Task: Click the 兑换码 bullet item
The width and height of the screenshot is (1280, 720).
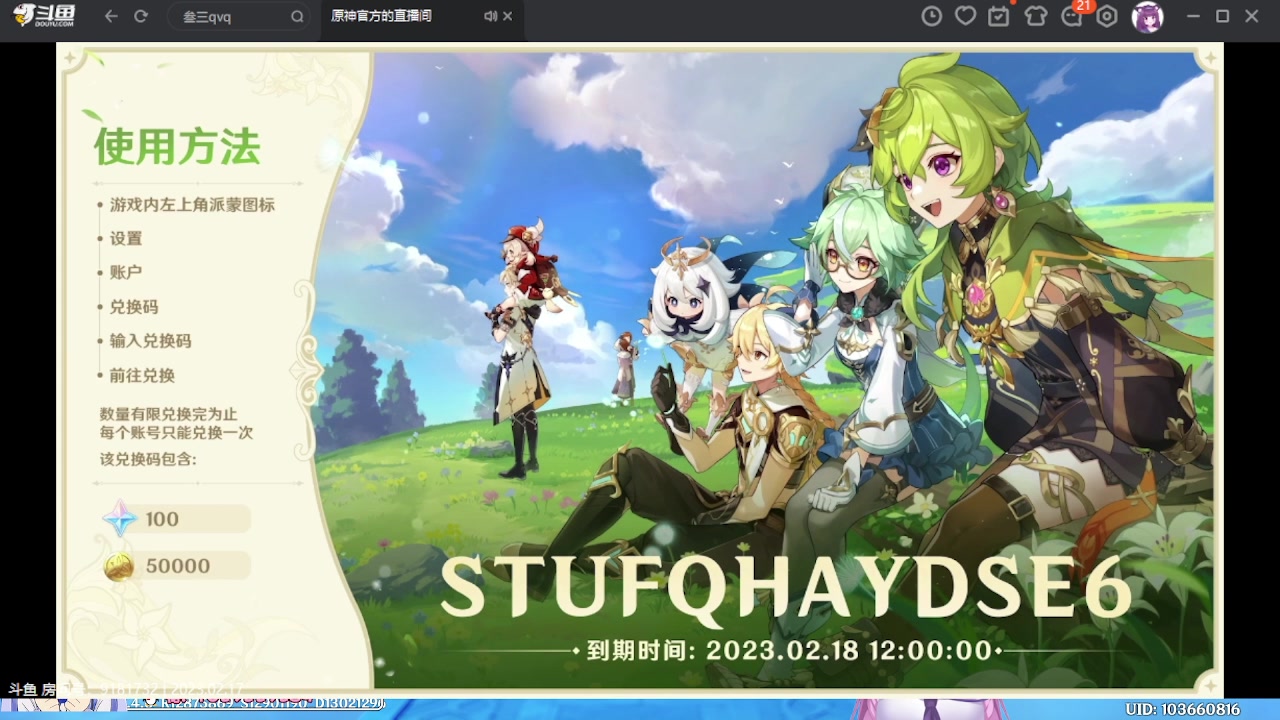Action: click(134, 307)
